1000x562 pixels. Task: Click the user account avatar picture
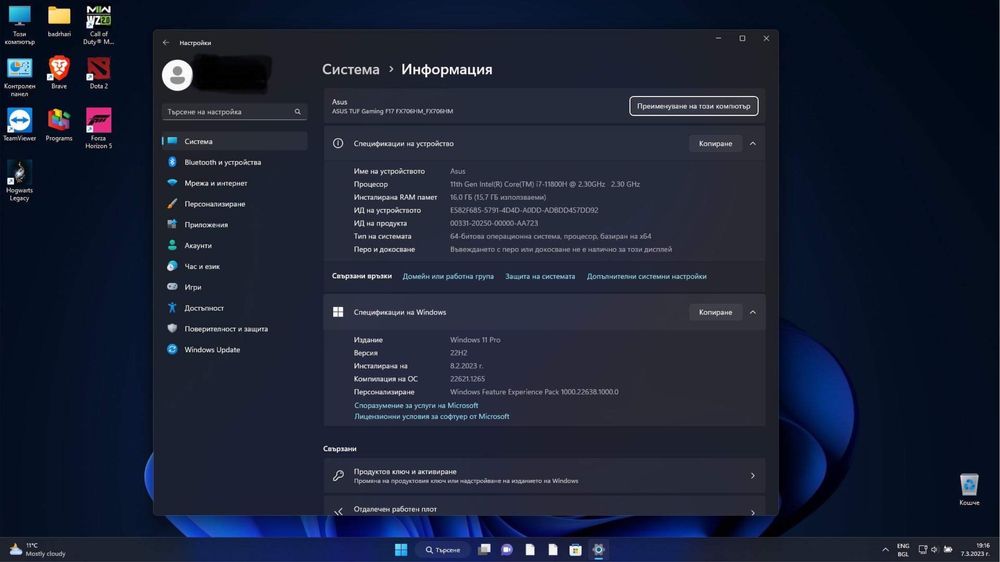[177, 75]
